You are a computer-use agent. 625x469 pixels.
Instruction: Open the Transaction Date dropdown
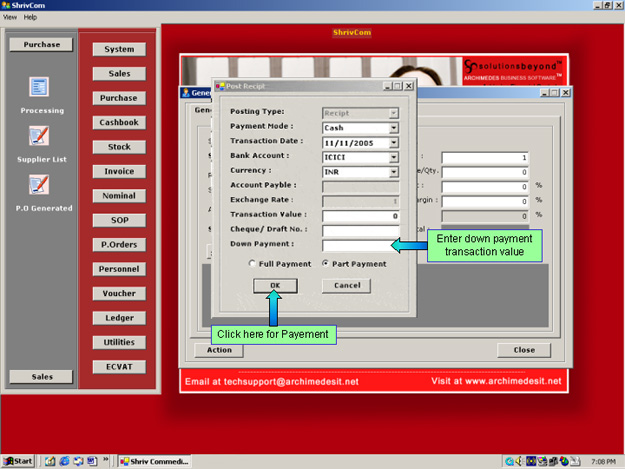pyautogui.click(x=394, y=142)
